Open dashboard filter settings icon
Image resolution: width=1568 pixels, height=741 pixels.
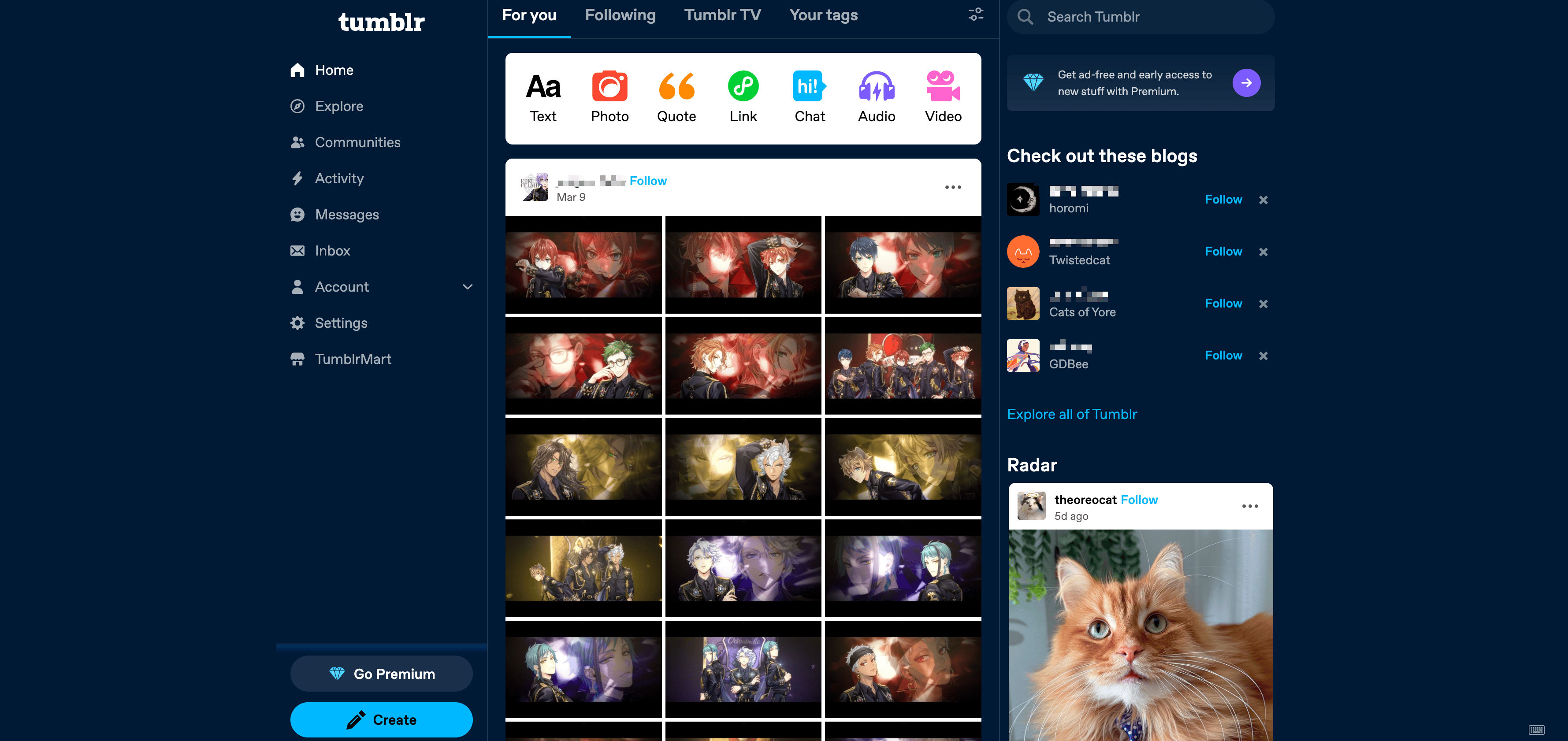976,15
